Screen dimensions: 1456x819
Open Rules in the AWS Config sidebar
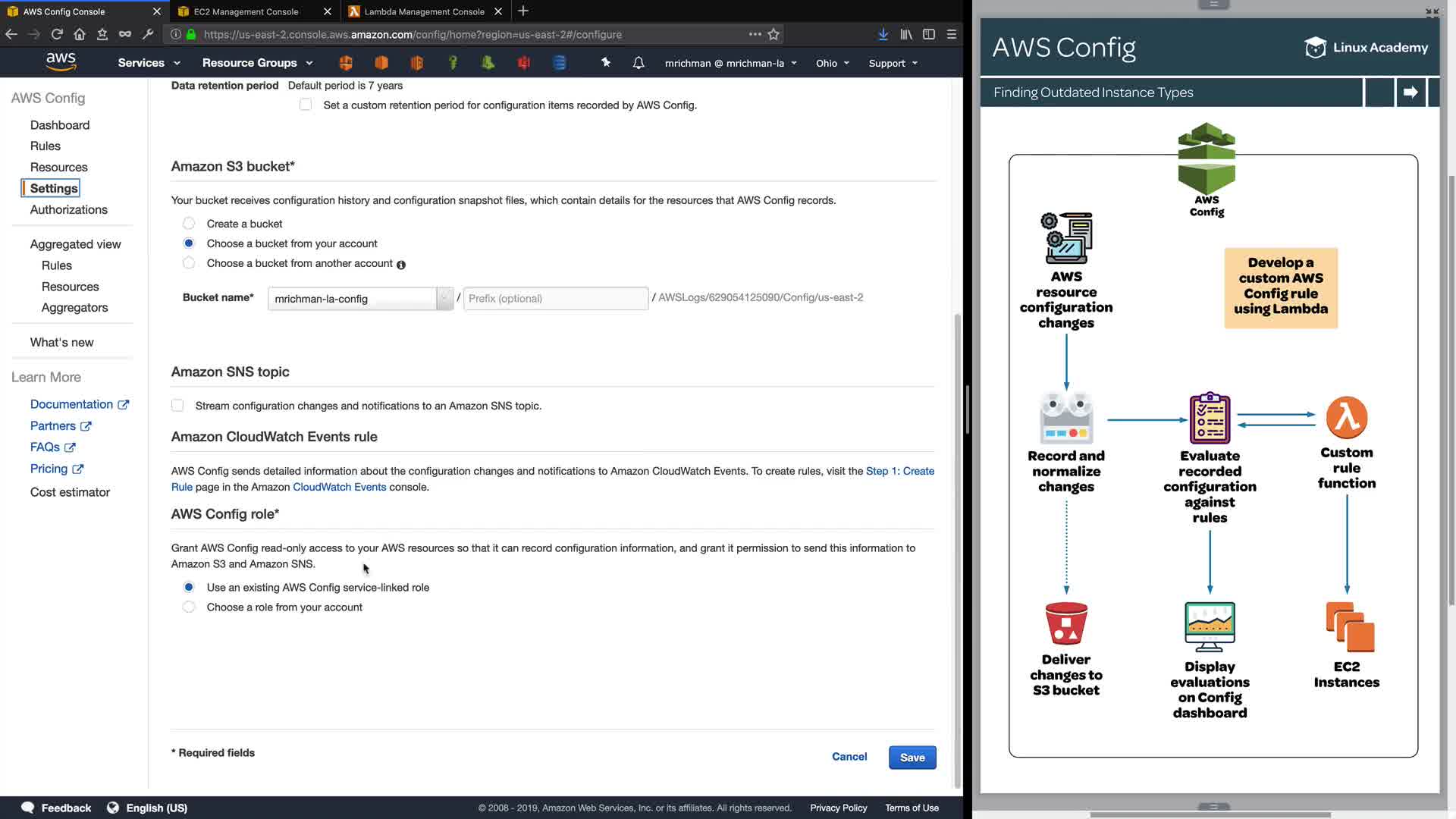(45, 146)
